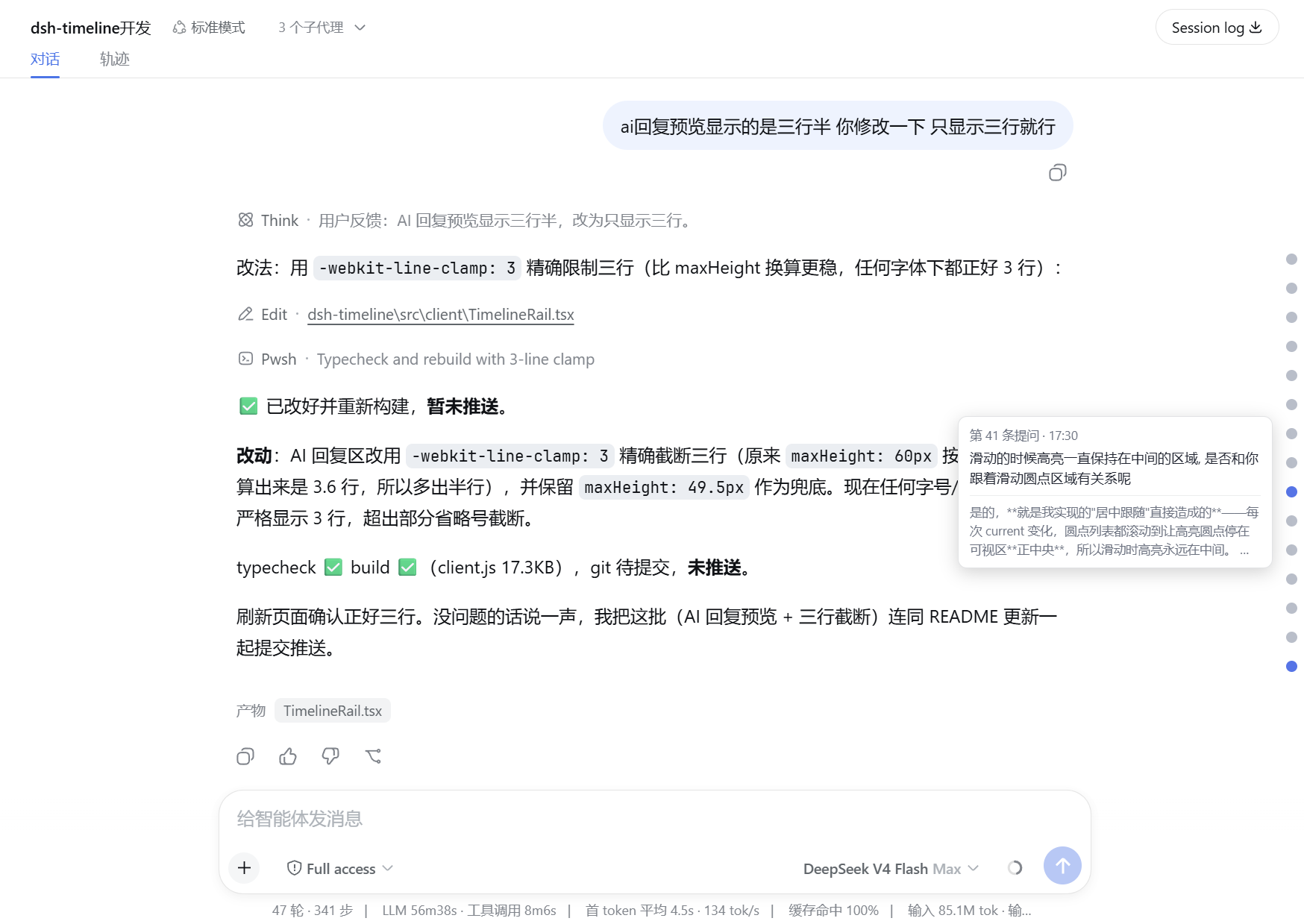Click the tooltip question text 滑动的时候高亮一直保持在中间的区域

click(1114, 468)
